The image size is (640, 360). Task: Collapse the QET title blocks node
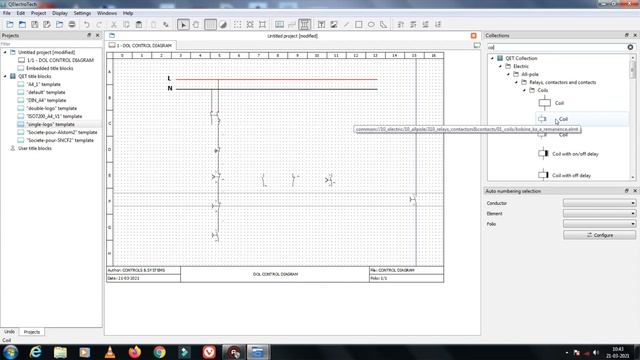point(5,76)
